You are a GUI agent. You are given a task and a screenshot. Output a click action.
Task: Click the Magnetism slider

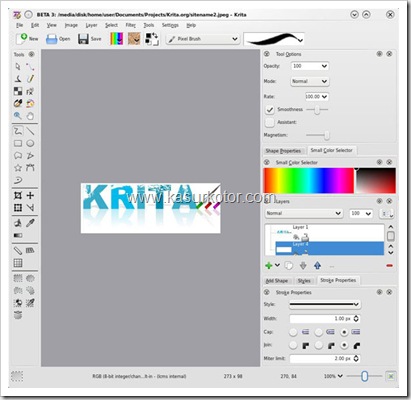pyautogui.click(x=318, y=135)
